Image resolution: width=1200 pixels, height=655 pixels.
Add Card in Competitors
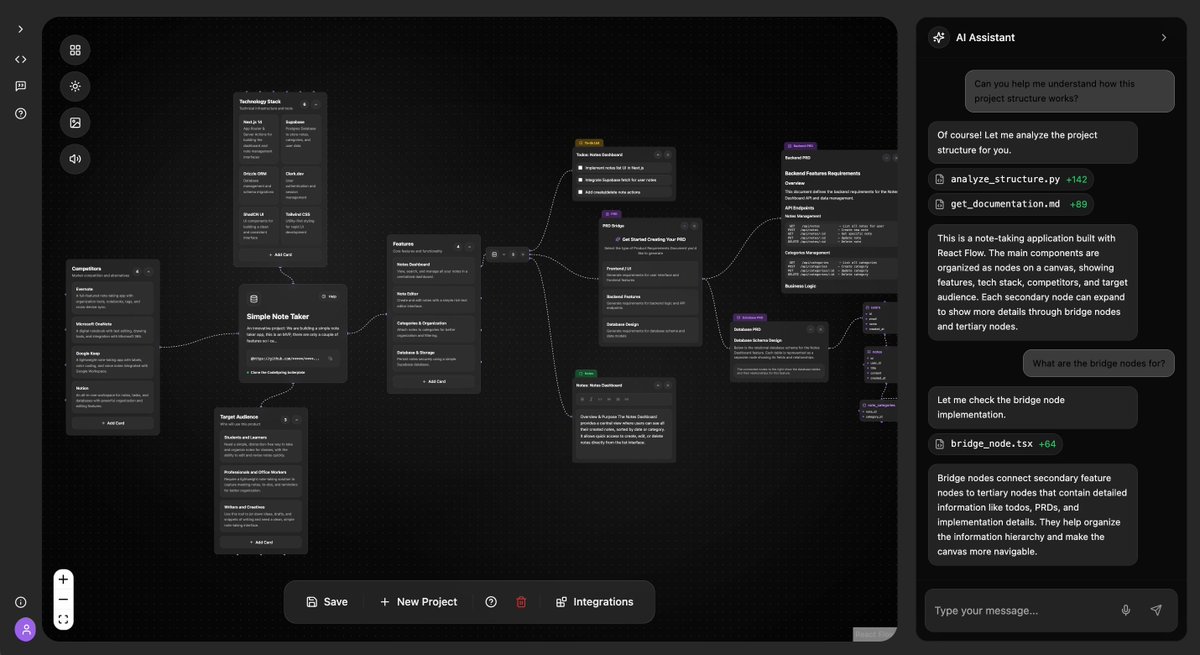(113, 423)
